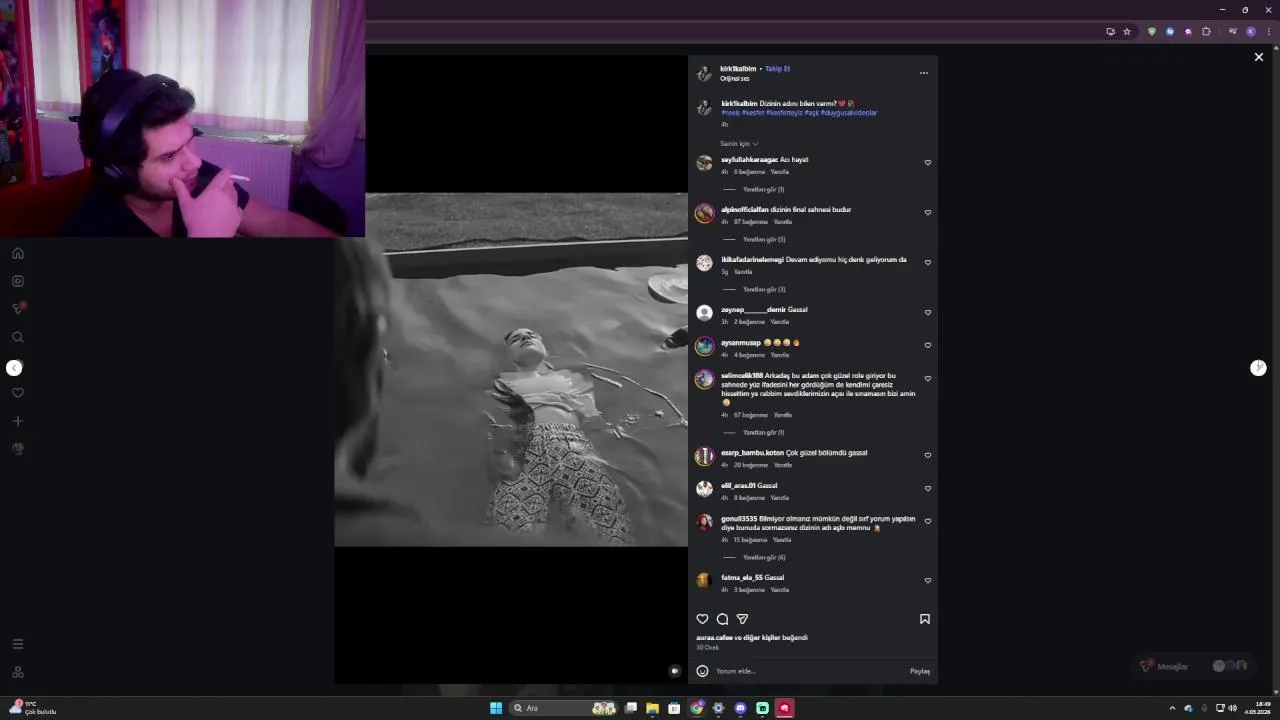The height and width of the screenshot is (720, 1280).
Task: Open Instagram Home from the left sidebar
Action: (x=17, y=253)
